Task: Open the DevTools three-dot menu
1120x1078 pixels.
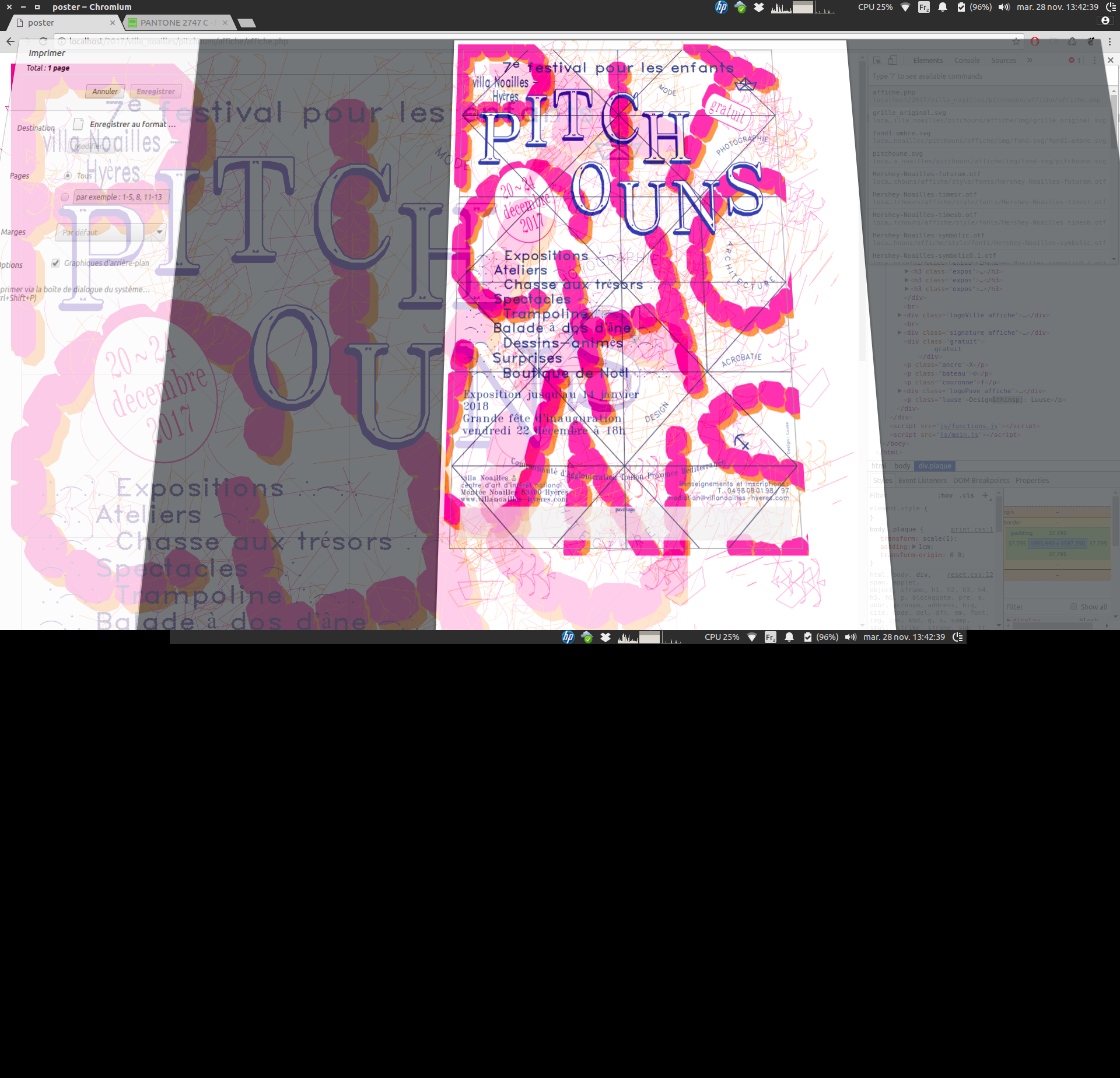Action: click(x=1094, y=61)
